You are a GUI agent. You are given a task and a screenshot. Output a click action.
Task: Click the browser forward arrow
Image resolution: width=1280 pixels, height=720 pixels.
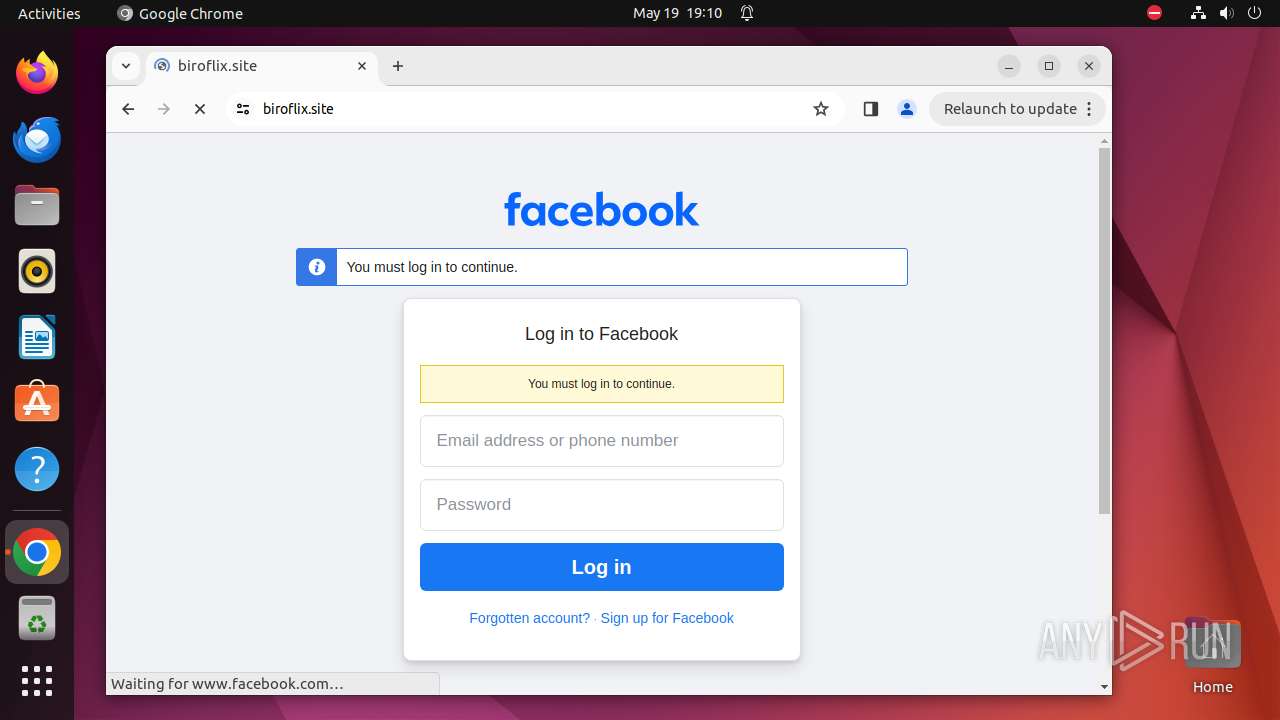[x=164, y=109]
